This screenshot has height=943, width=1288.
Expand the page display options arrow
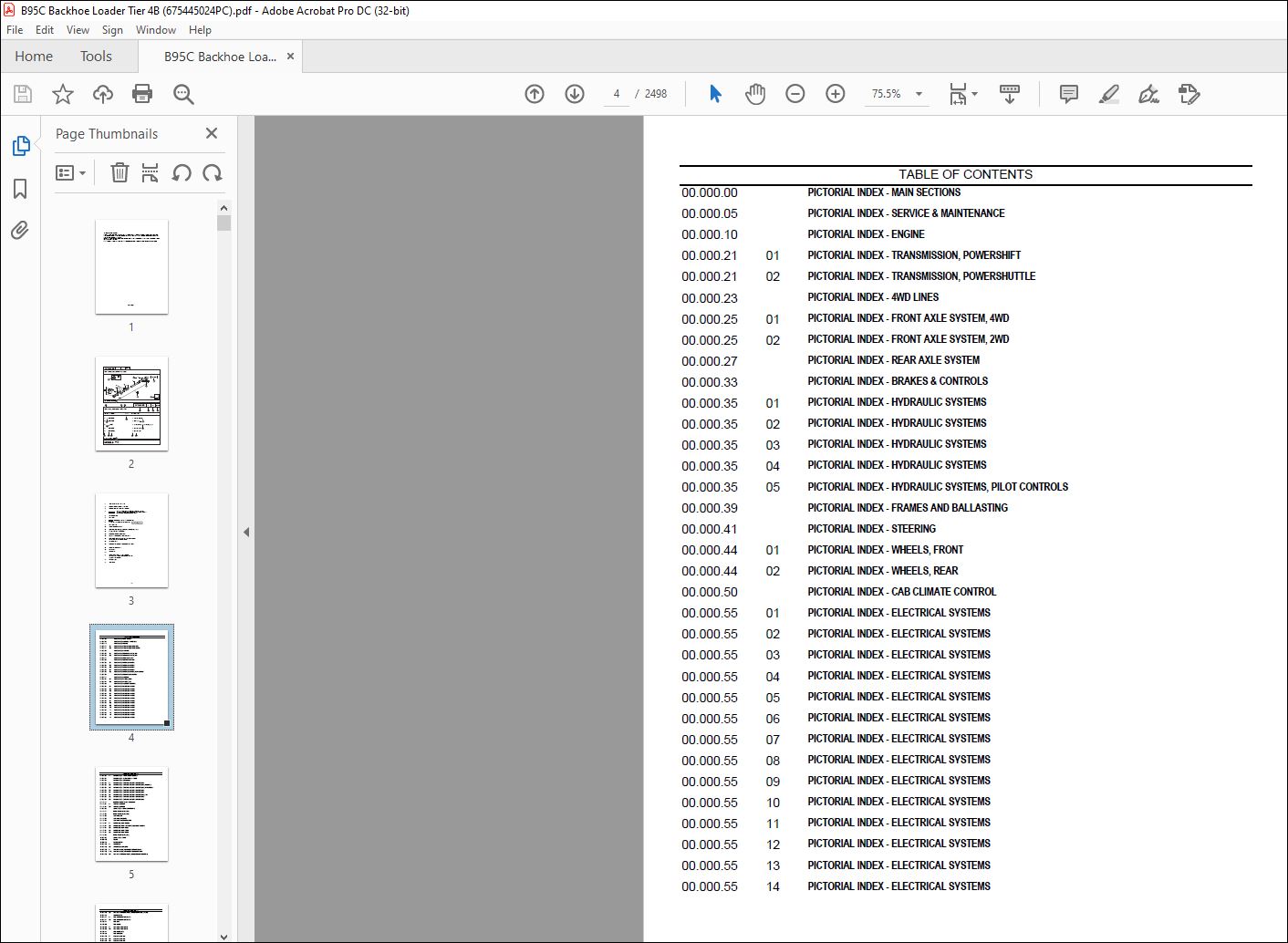pyautogui.click(x=975, y=94)
